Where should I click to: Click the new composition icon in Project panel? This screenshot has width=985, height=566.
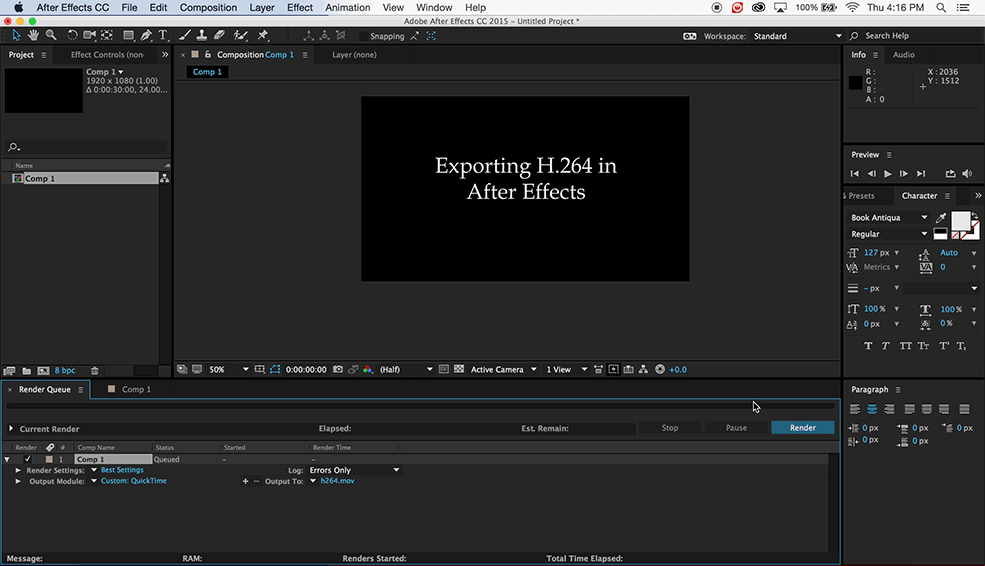[x=43, y=371]
